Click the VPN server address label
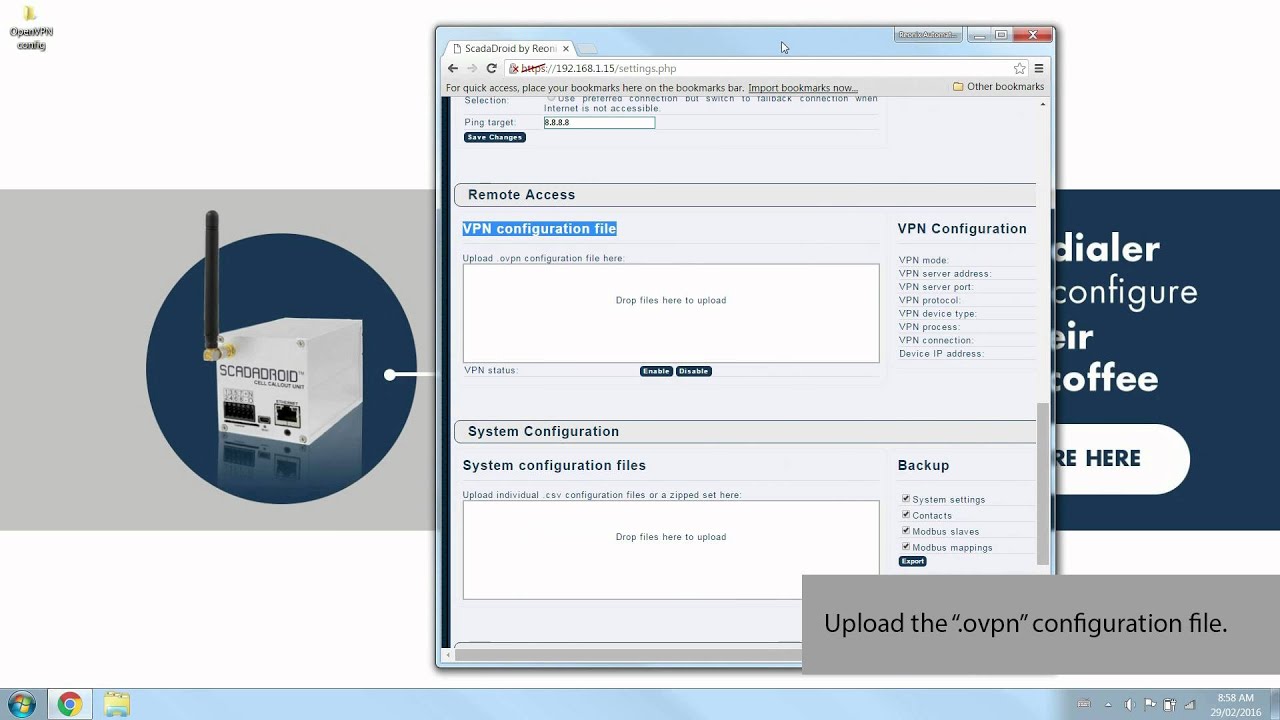This screenshot has height=720, width=1280. pyautogui.click(x=945, y=274)
